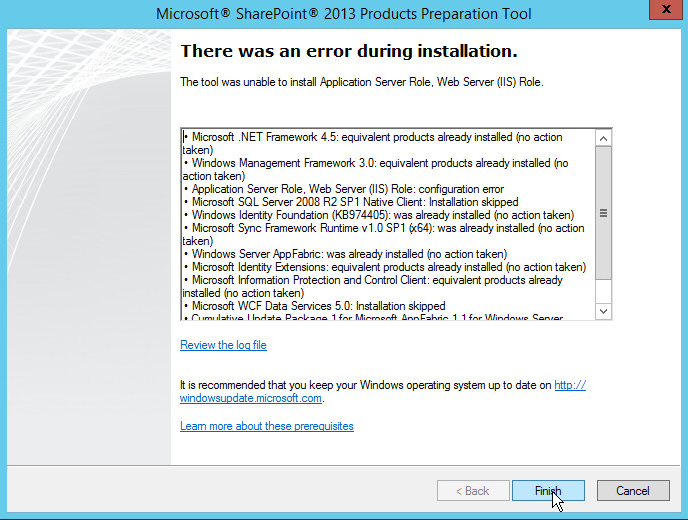This screenshot has width=688, height=520.
Task: Open the Review the log file link
Action: tap(223, 345)
